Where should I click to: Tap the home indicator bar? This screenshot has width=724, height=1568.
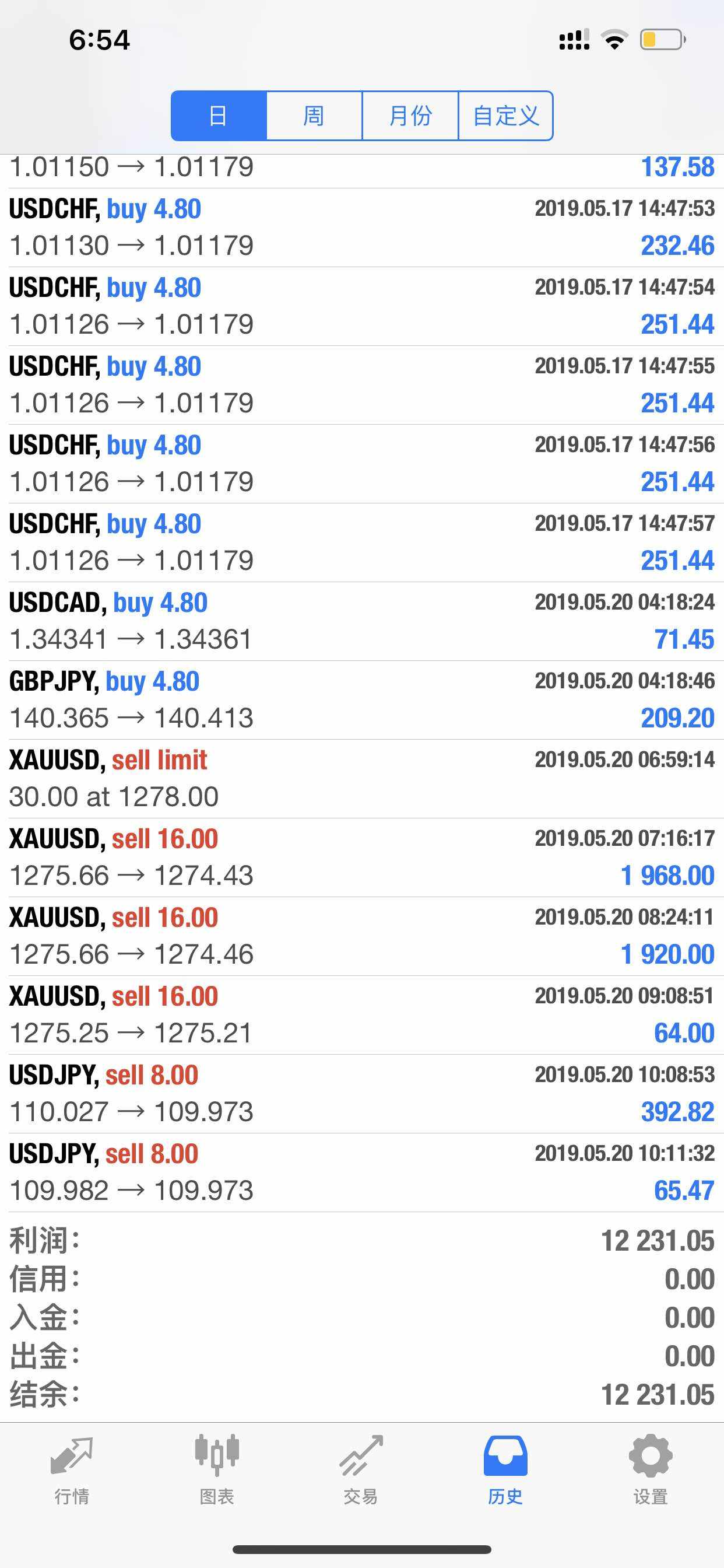[x=361, y=1549]
